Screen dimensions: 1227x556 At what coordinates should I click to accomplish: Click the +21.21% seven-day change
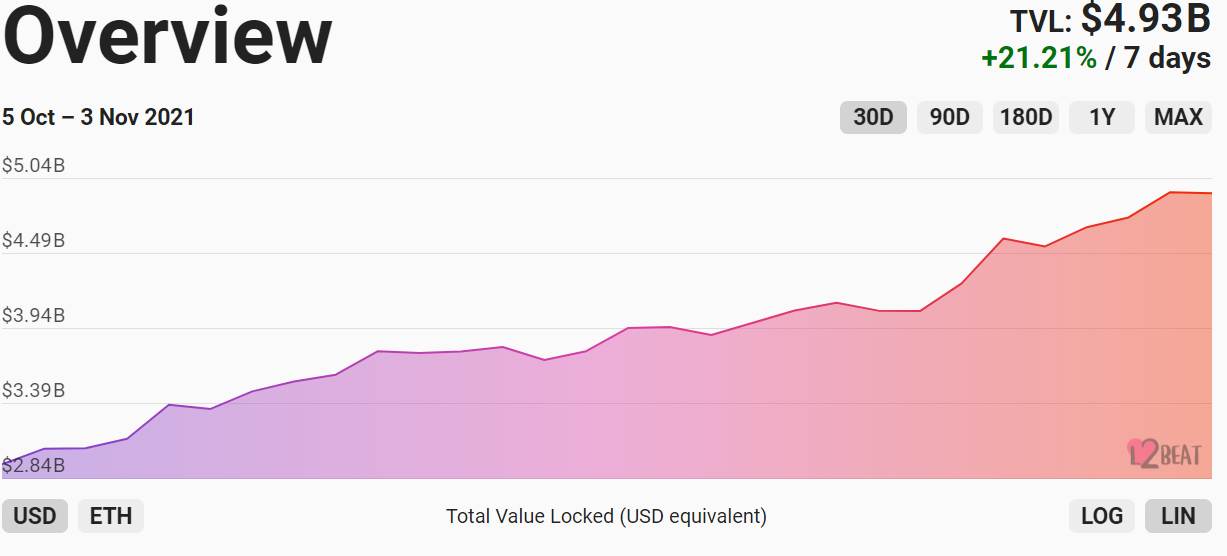[1039, 58]
